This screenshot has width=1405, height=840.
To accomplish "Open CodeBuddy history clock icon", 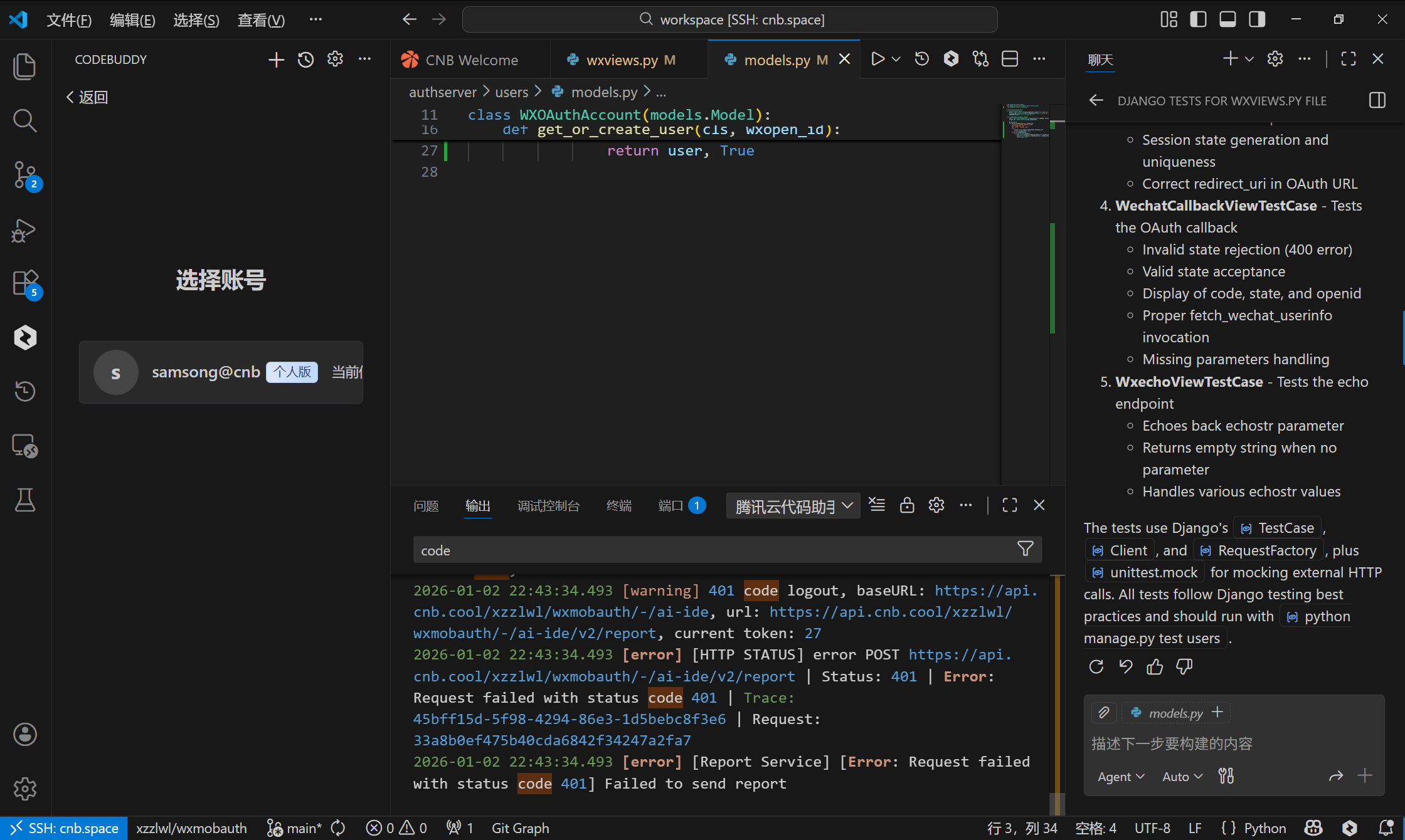I will click(305, 60).
